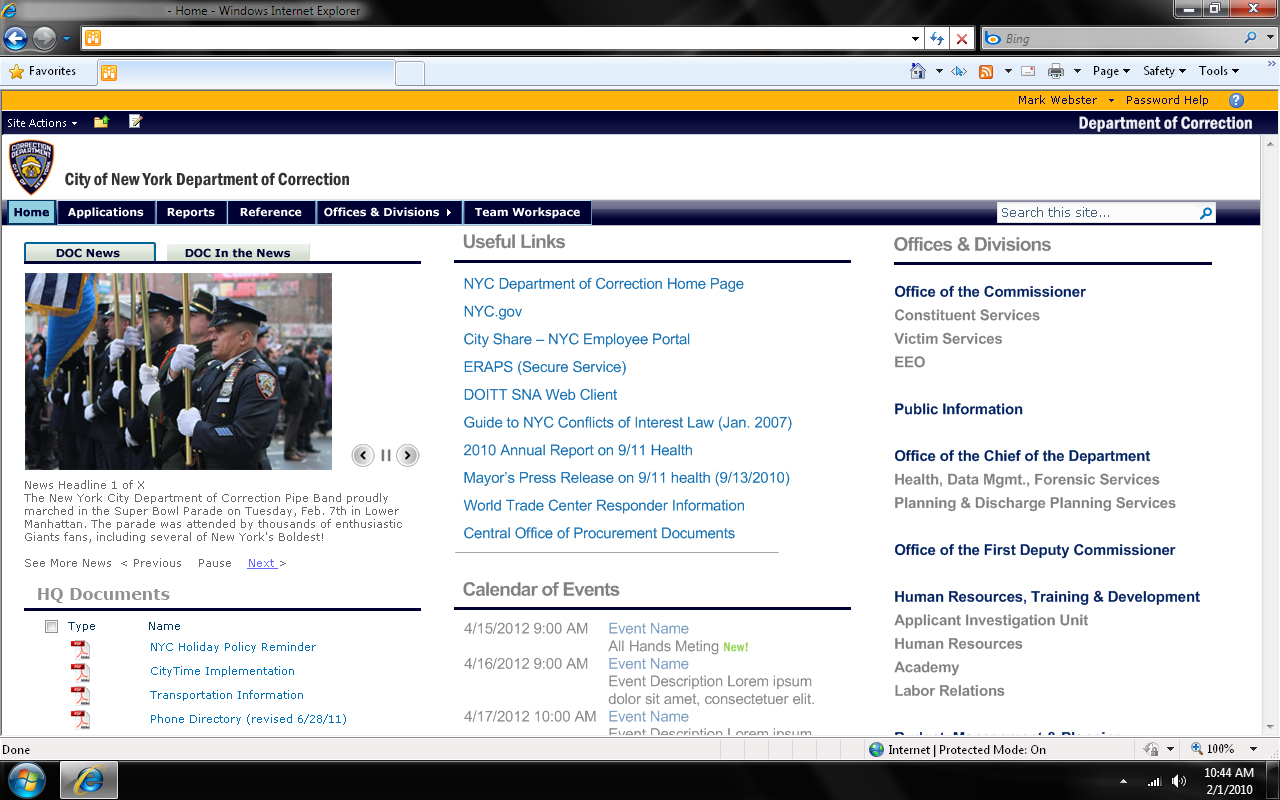Image resolution: width=1280 pixels, height=800 pixels.
Task: Tick the HQ Documents select-all checkbox
Action: pos(51,626)
